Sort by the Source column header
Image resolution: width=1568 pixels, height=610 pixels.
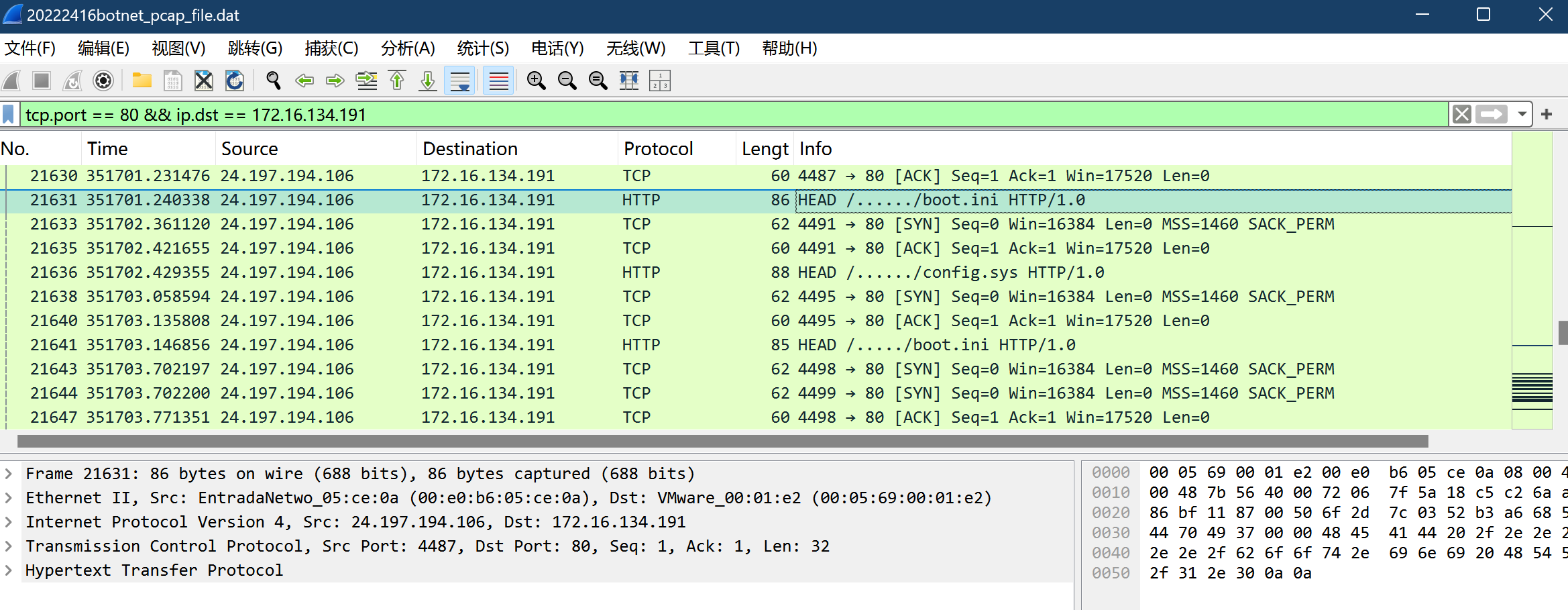[317, 149]
